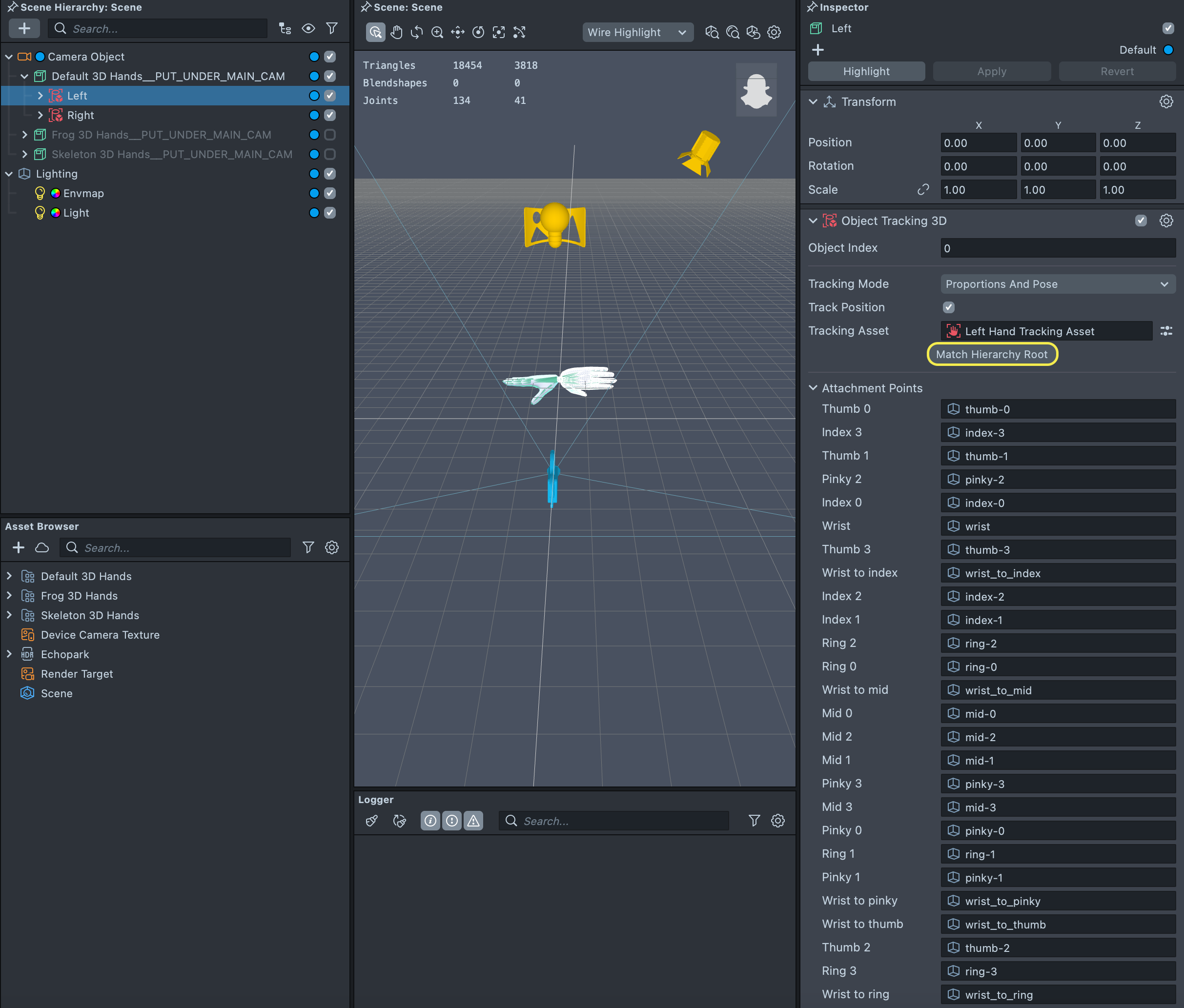Click the zoom magnifier tool in Scene toolbar

point(437,33)
